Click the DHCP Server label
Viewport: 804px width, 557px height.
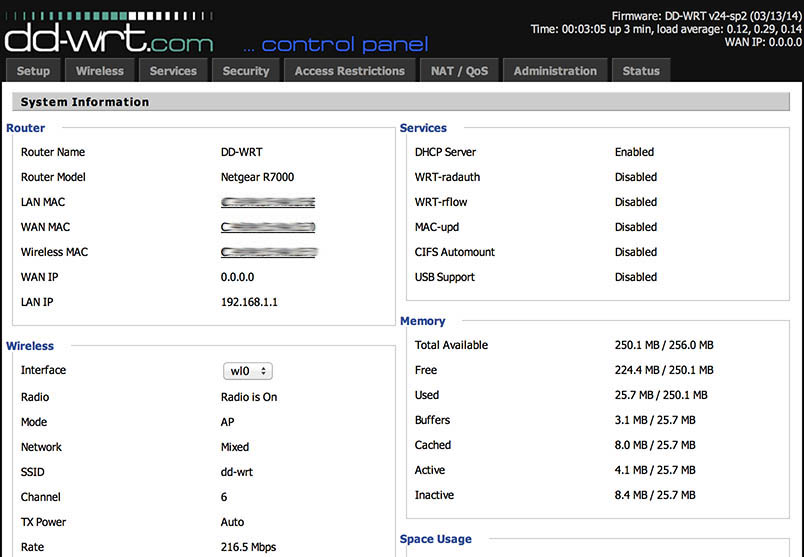pyautogui.click(x=445, y=152)
